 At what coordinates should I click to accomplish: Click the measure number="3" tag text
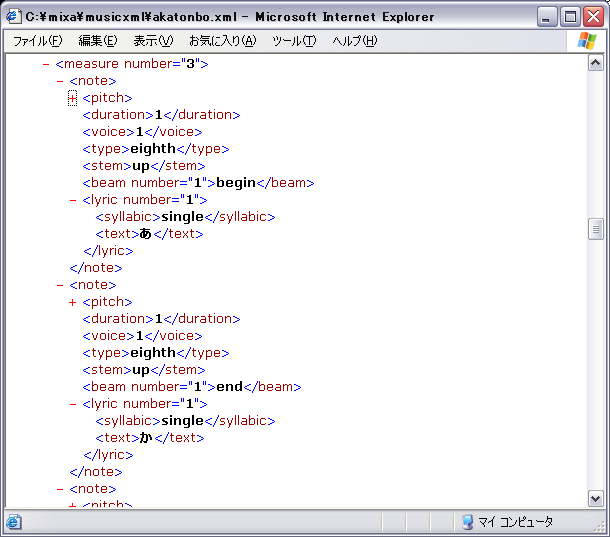132,64
